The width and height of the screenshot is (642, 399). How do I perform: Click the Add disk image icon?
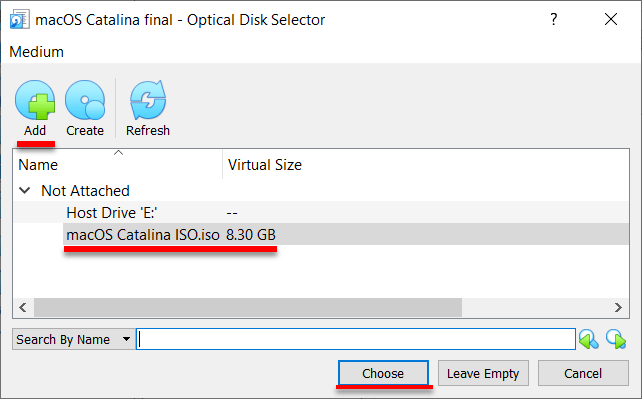pyautogui.click(x=35, y=100)
